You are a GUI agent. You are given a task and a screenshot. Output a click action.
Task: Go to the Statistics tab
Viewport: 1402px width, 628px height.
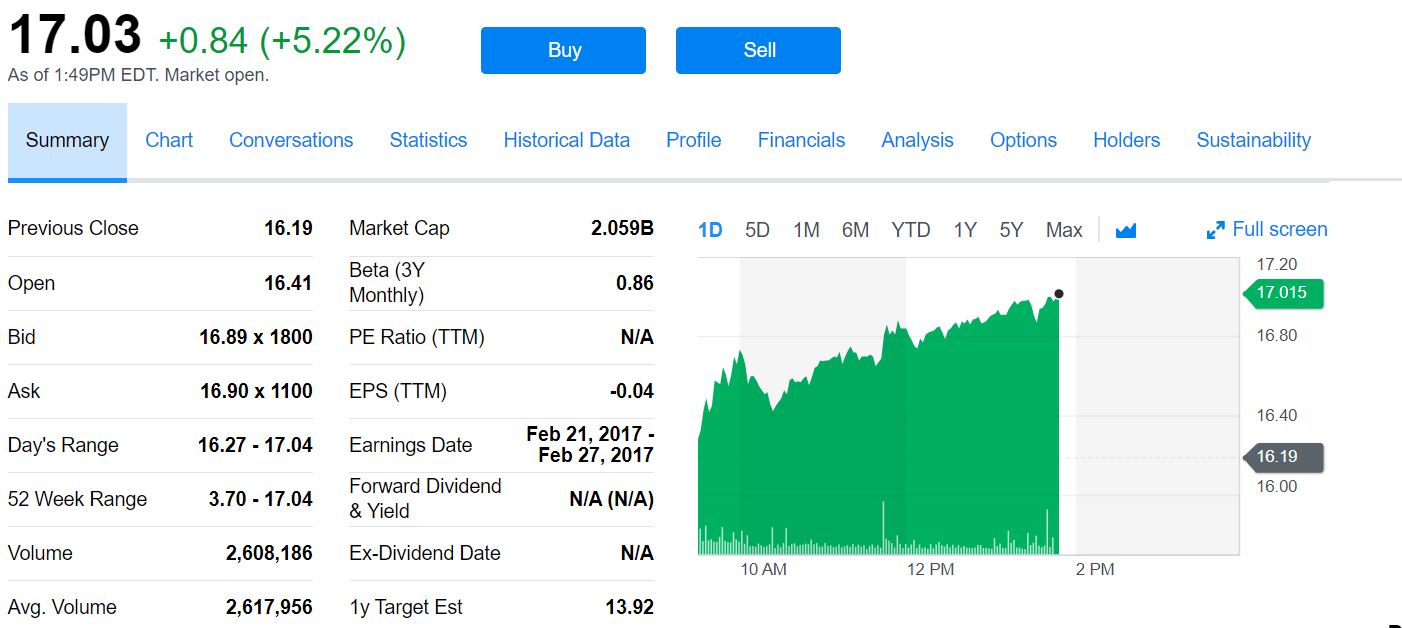[x=428, y=141]
